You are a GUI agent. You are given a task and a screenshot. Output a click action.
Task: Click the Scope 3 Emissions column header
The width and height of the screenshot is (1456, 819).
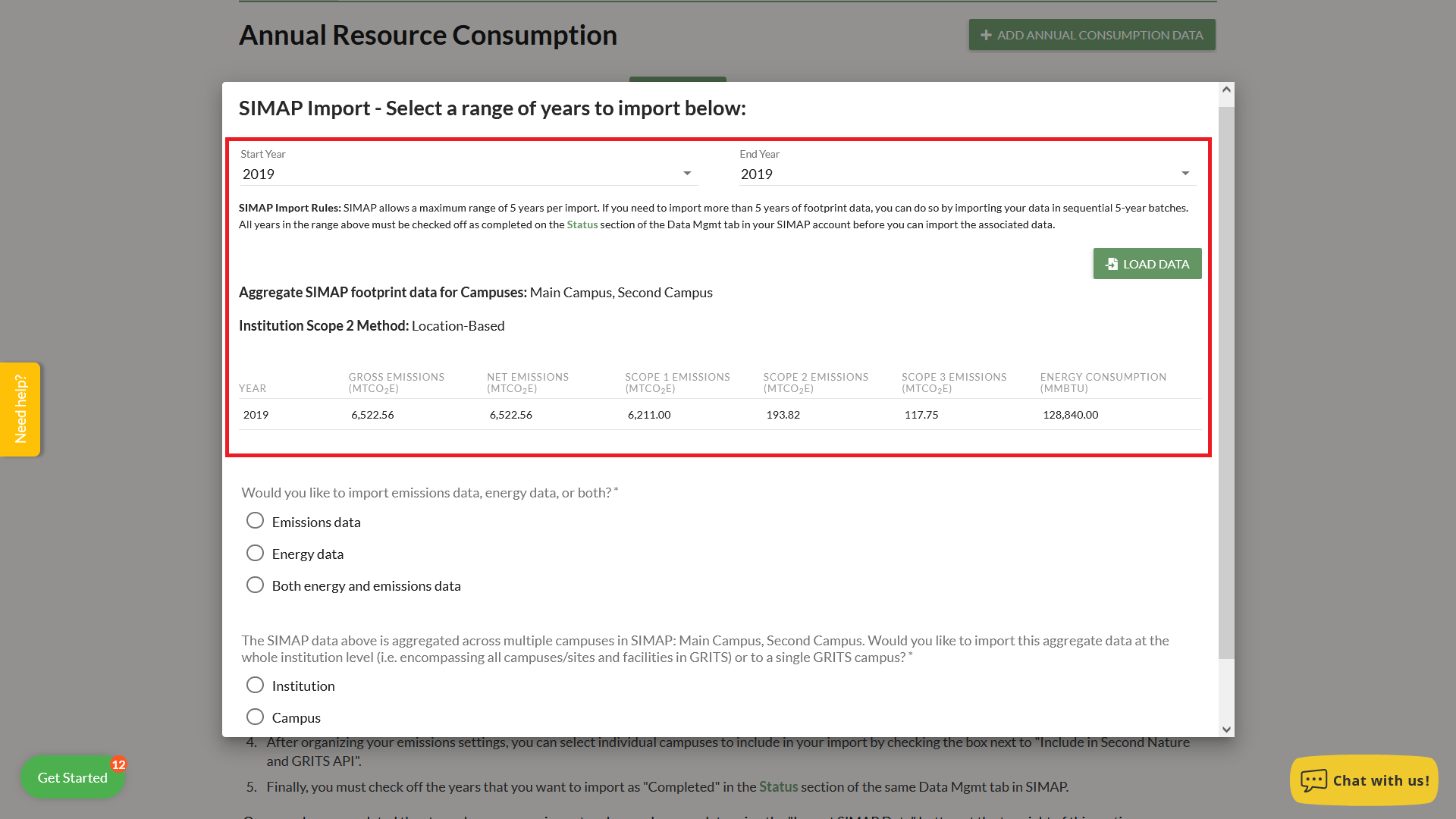[954, 383]
